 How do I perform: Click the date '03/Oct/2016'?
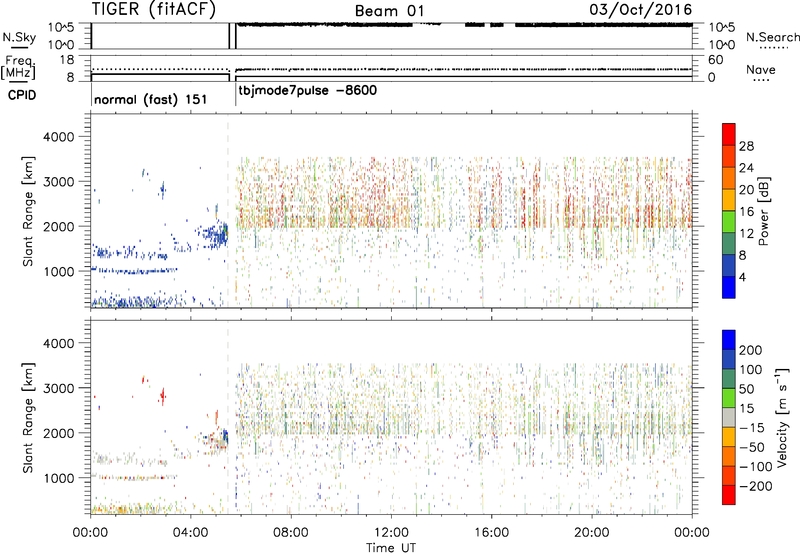click(641, 10)
